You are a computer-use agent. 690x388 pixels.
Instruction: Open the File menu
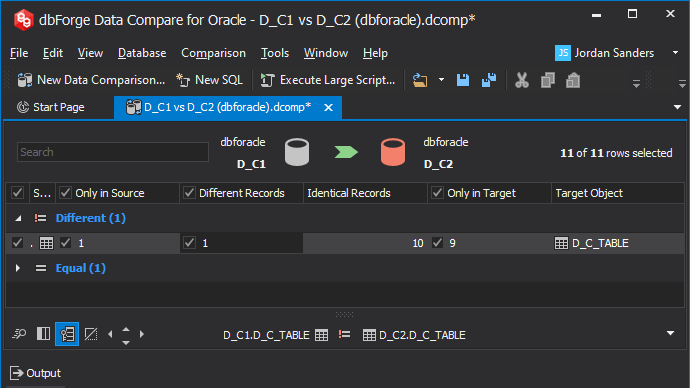click(19, 53)
